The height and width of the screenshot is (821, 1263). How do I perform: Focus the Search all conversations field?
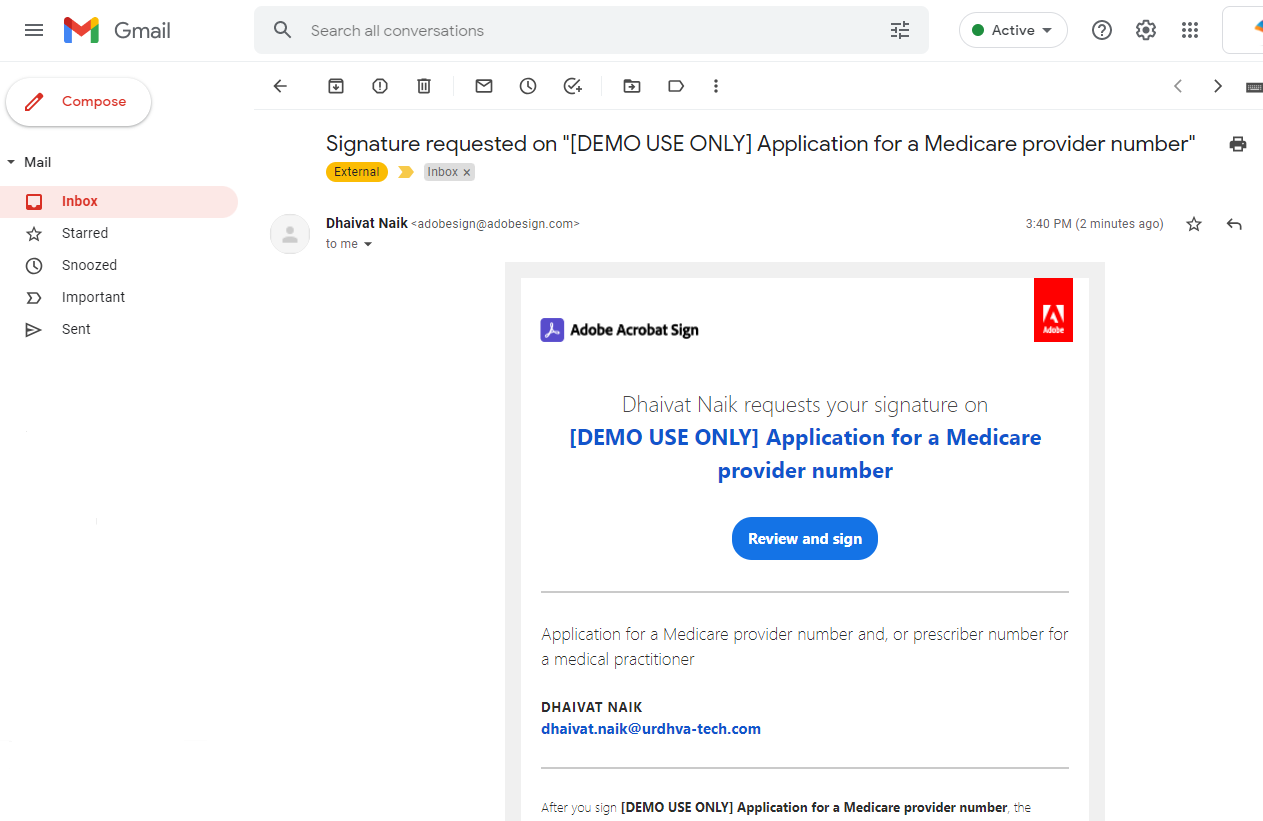590,30
